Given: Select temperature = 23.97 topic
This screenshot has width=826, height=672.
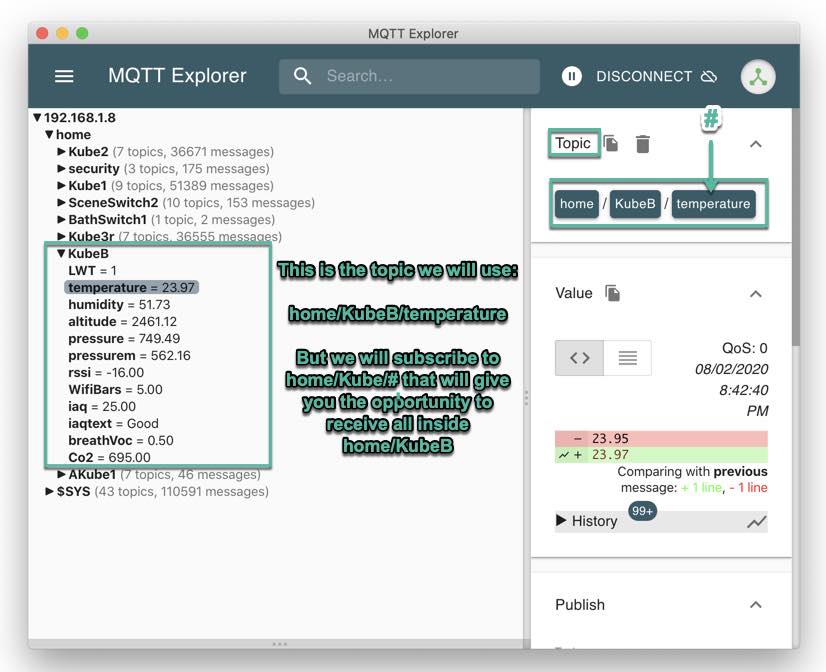Looking at the screenshot, I should (x=131, y=288).
